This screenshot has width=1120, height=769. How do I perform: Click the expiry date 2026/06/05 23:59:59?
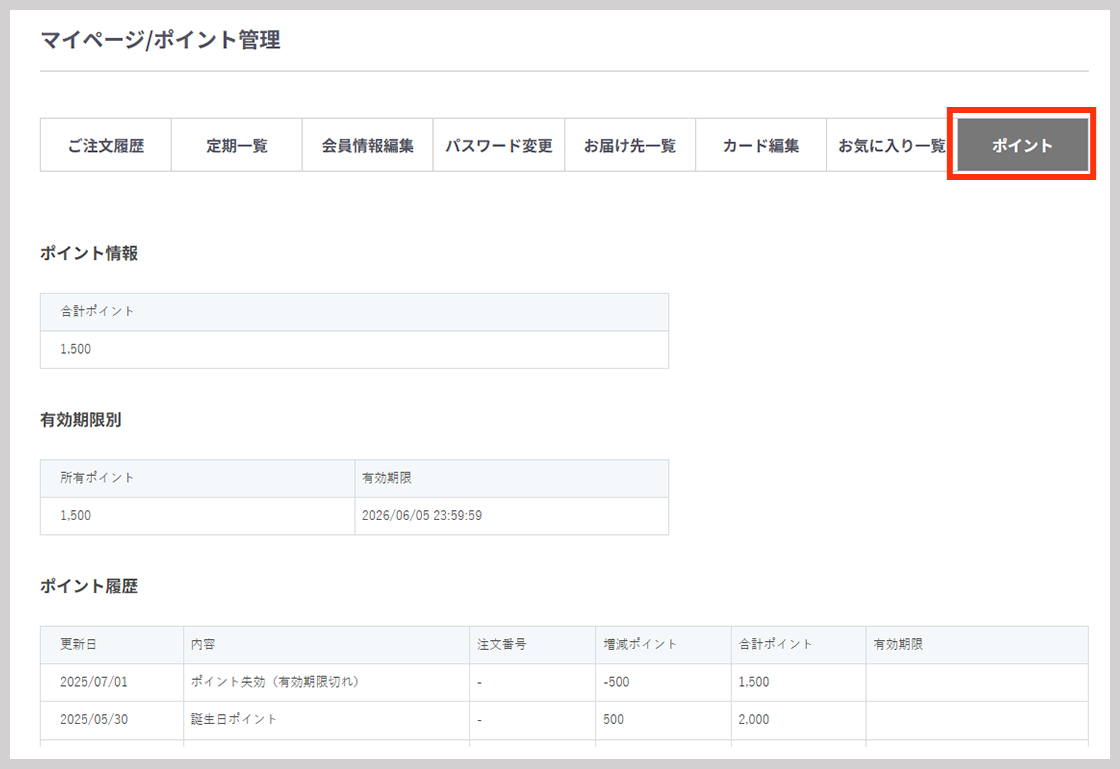click(x=422, y=516)
